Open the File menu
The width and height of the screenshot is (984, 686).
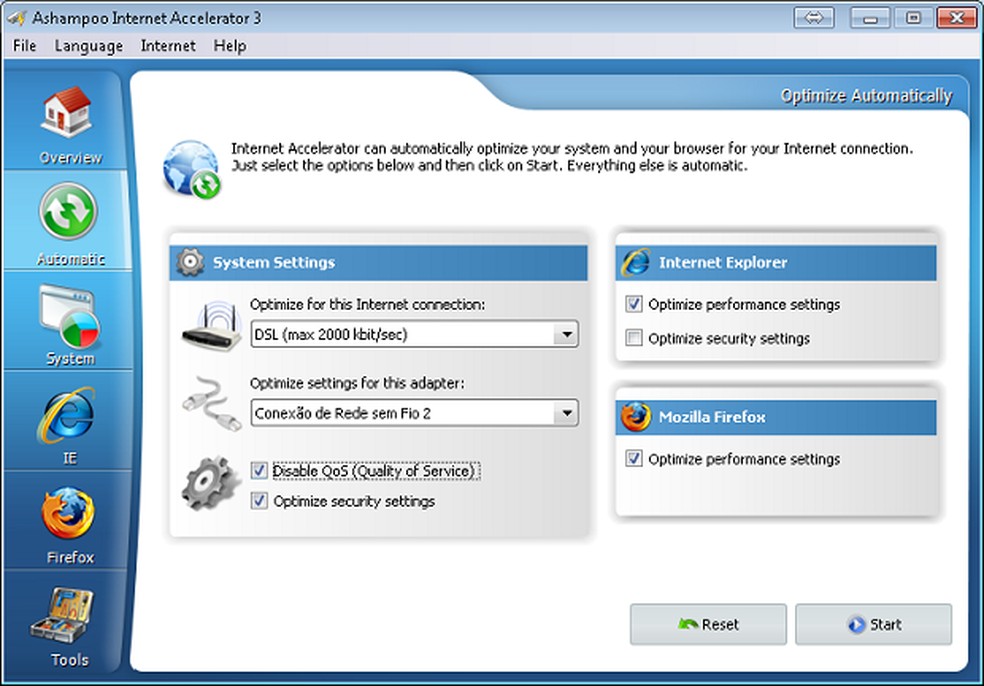[24, 46]
